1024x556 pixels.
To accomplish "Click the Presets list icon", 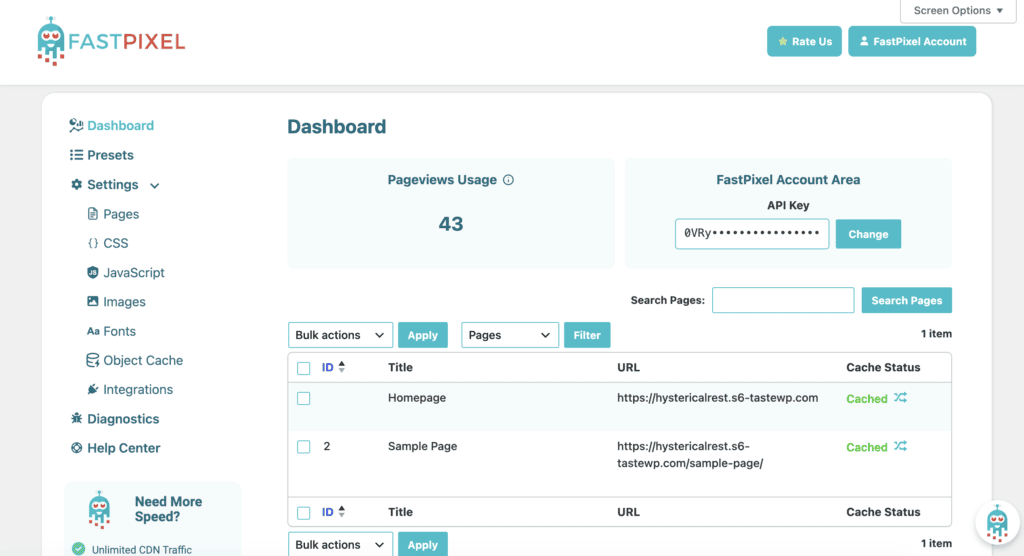I will pos(76,155).
